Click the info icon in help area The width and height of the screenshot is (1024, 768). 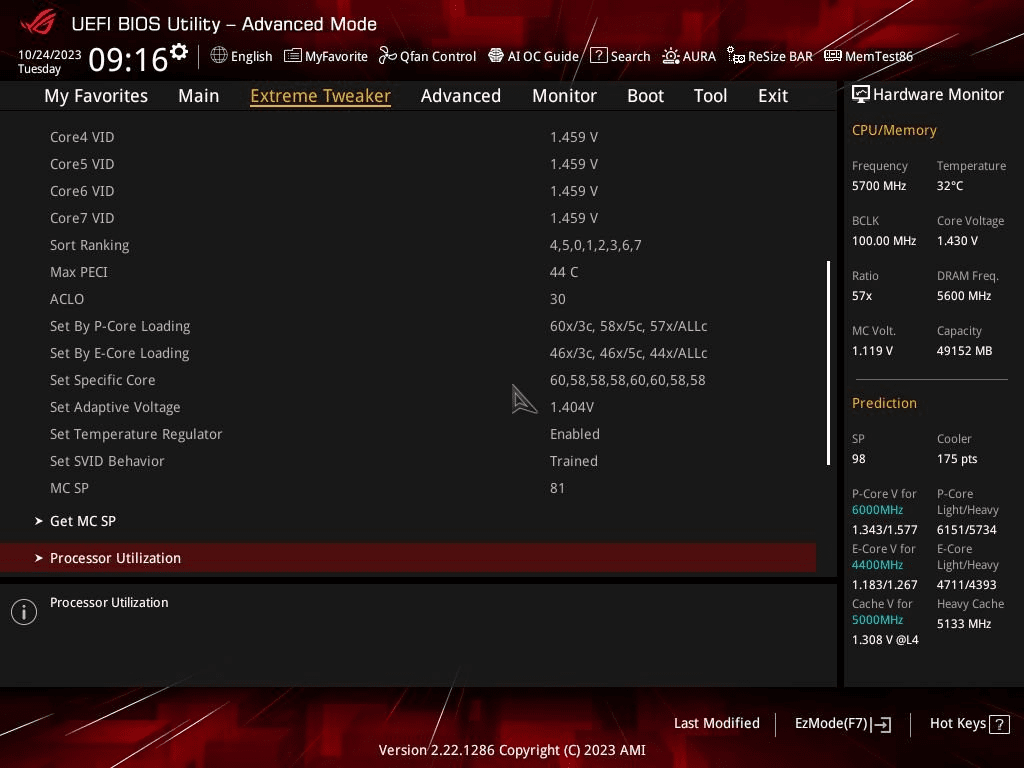[24, 612]
